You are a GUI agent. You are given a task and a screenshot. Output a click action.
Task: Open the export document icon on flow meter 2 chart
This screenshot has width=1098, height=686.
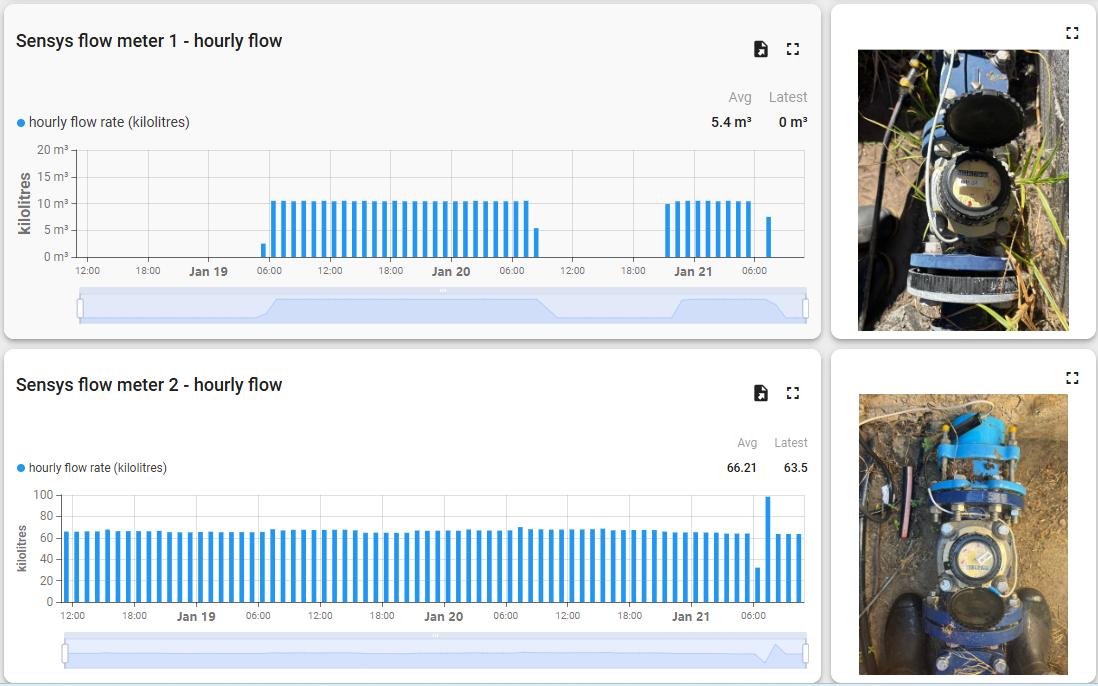761,392
